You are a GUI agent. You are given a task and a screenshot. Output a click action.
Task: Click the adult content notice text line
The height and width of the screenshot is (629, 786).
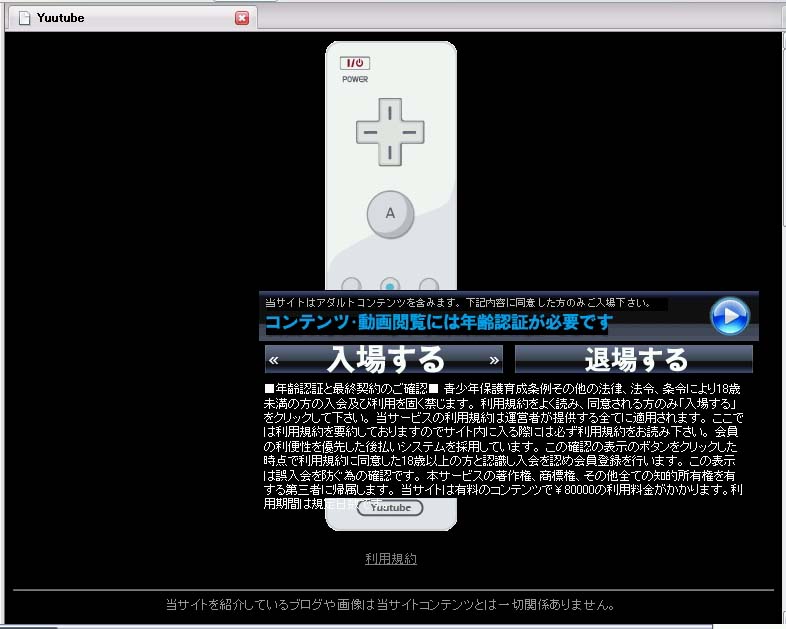click(x=458, y=303)
